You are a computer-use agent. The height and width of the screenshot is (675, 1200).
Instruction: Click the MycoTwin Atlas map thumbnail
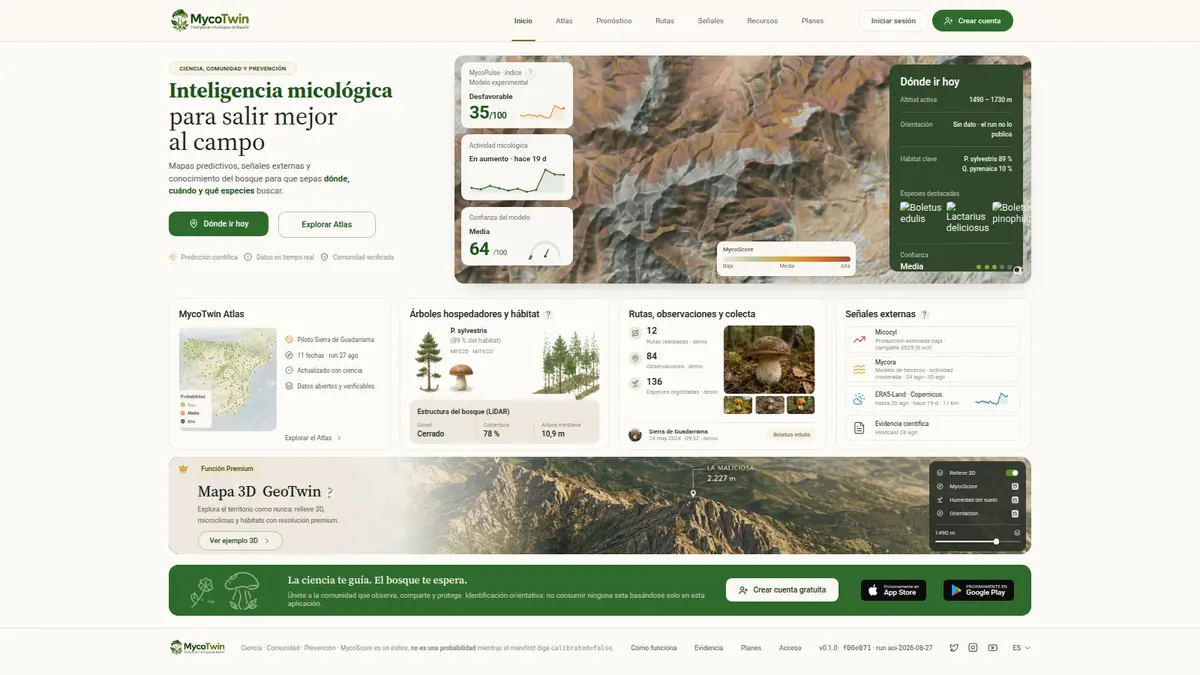[228, 379]
